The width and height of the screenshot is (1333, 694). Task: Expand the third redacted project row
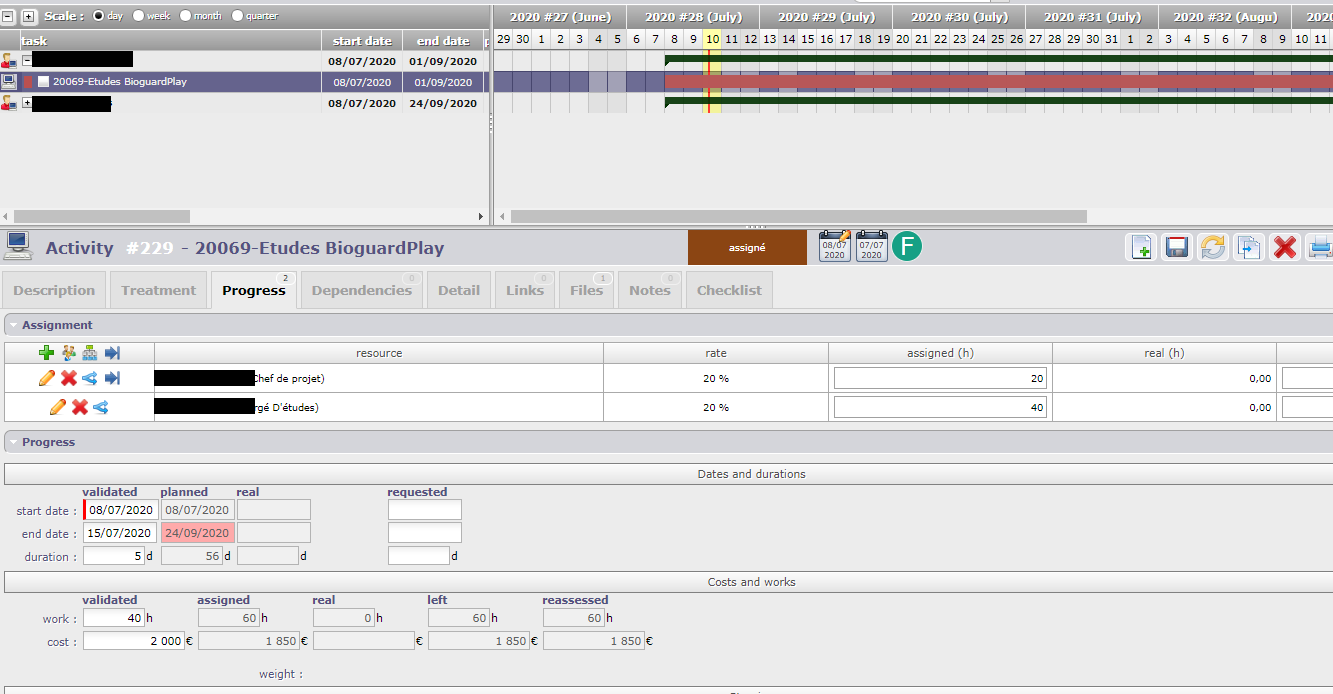point(27,103)
